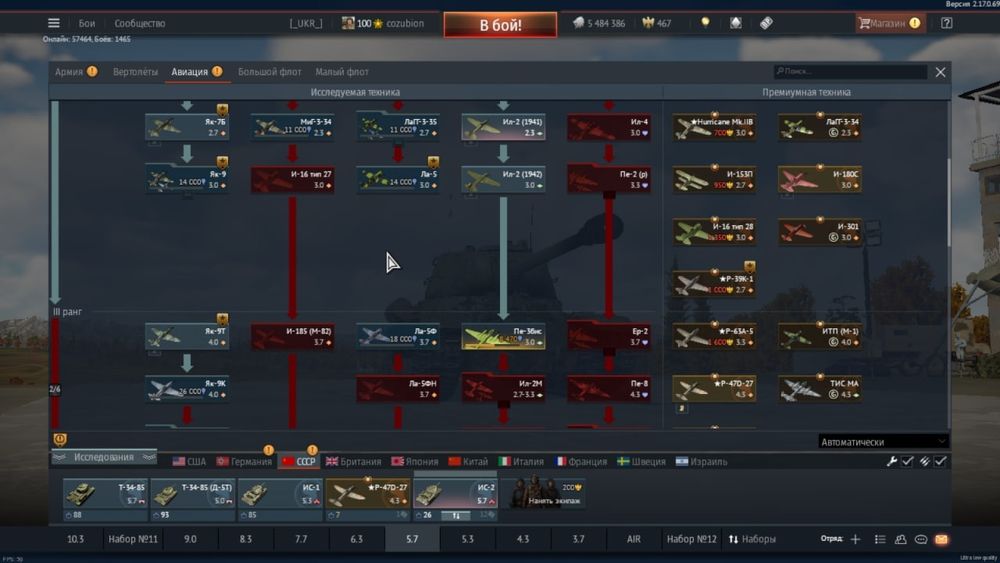Open the Сообщество menu
The height and width of the screenshot is (563, 1000).
[x=140, y=24]
